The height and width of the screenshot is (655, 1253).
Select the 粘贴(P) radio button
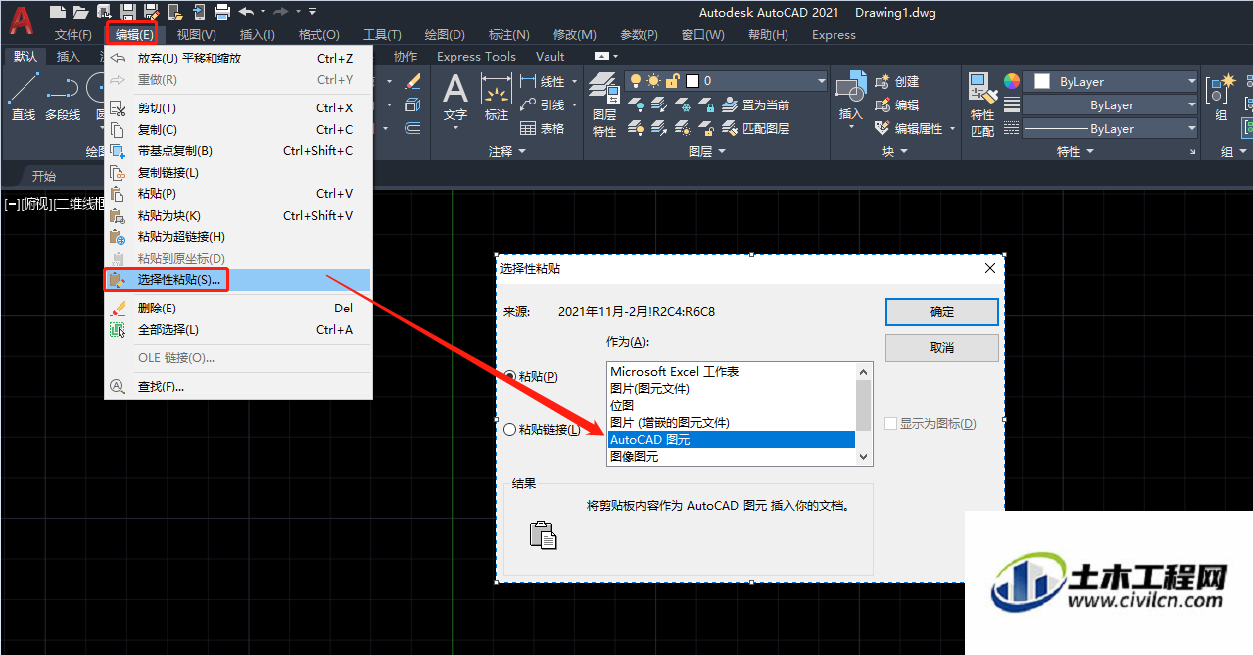point(510,376)
